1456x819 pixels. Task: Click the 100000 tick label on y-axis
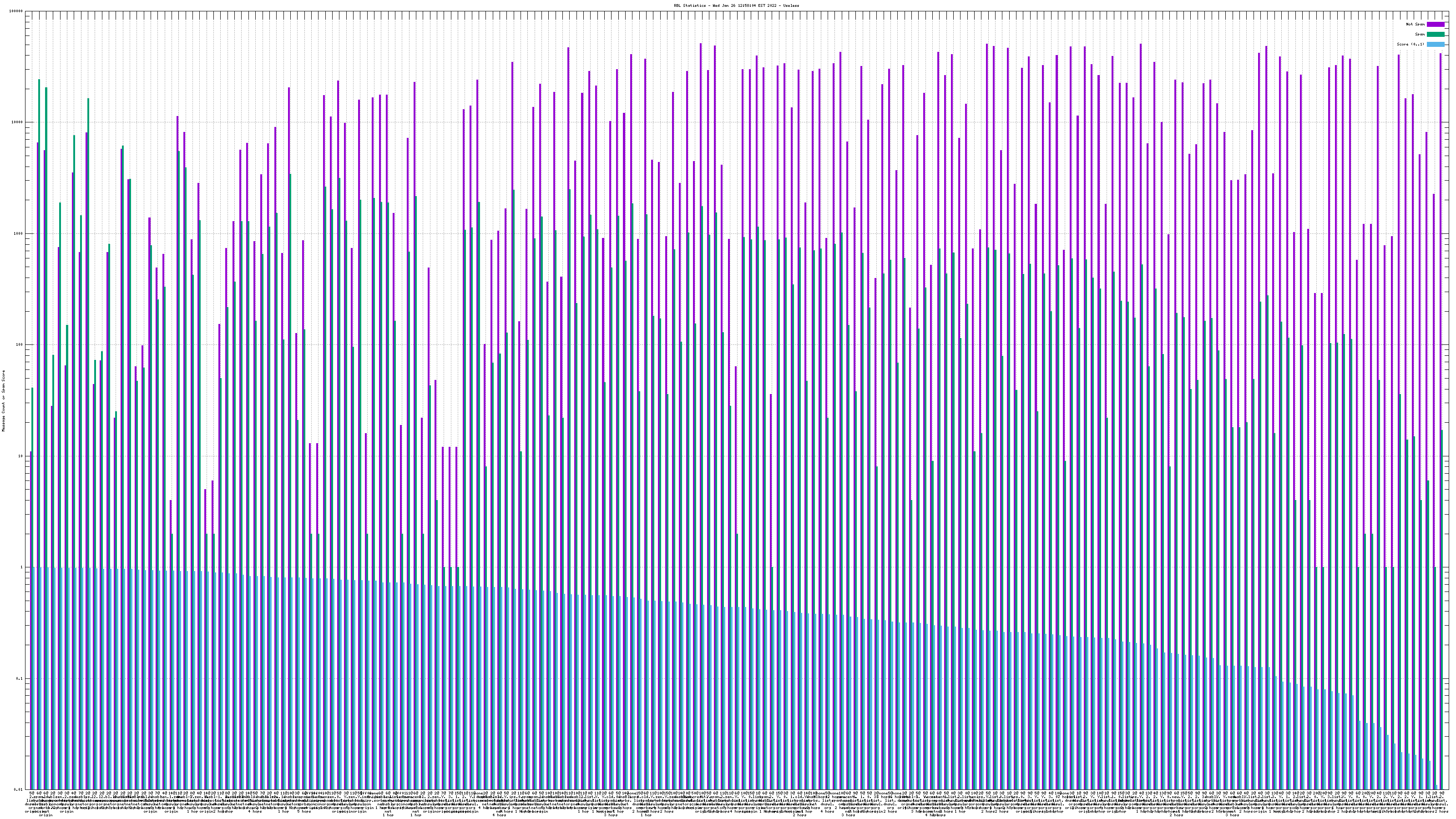[17, 11]
